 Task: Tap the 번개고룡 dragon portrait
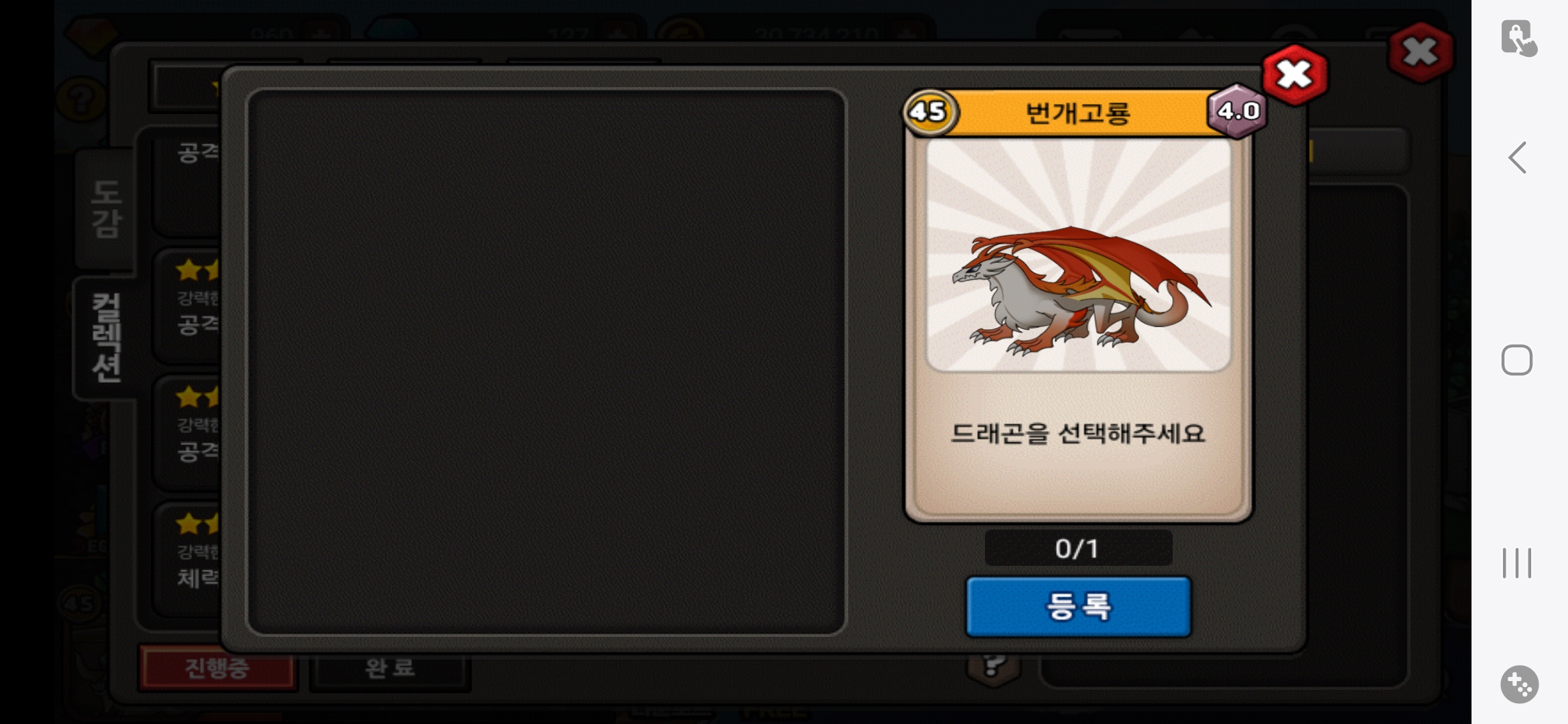1078,255
